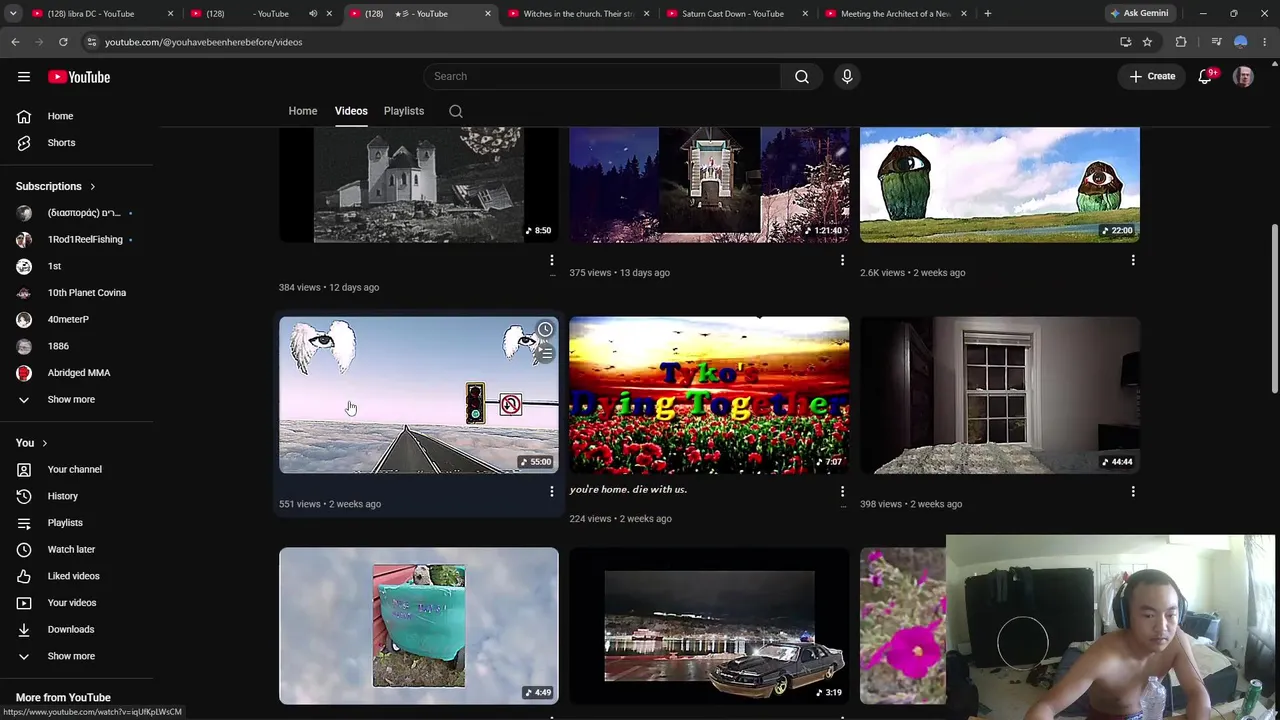Reload the page in the browser
1280x720 pixels.
(x=63, y=42)
